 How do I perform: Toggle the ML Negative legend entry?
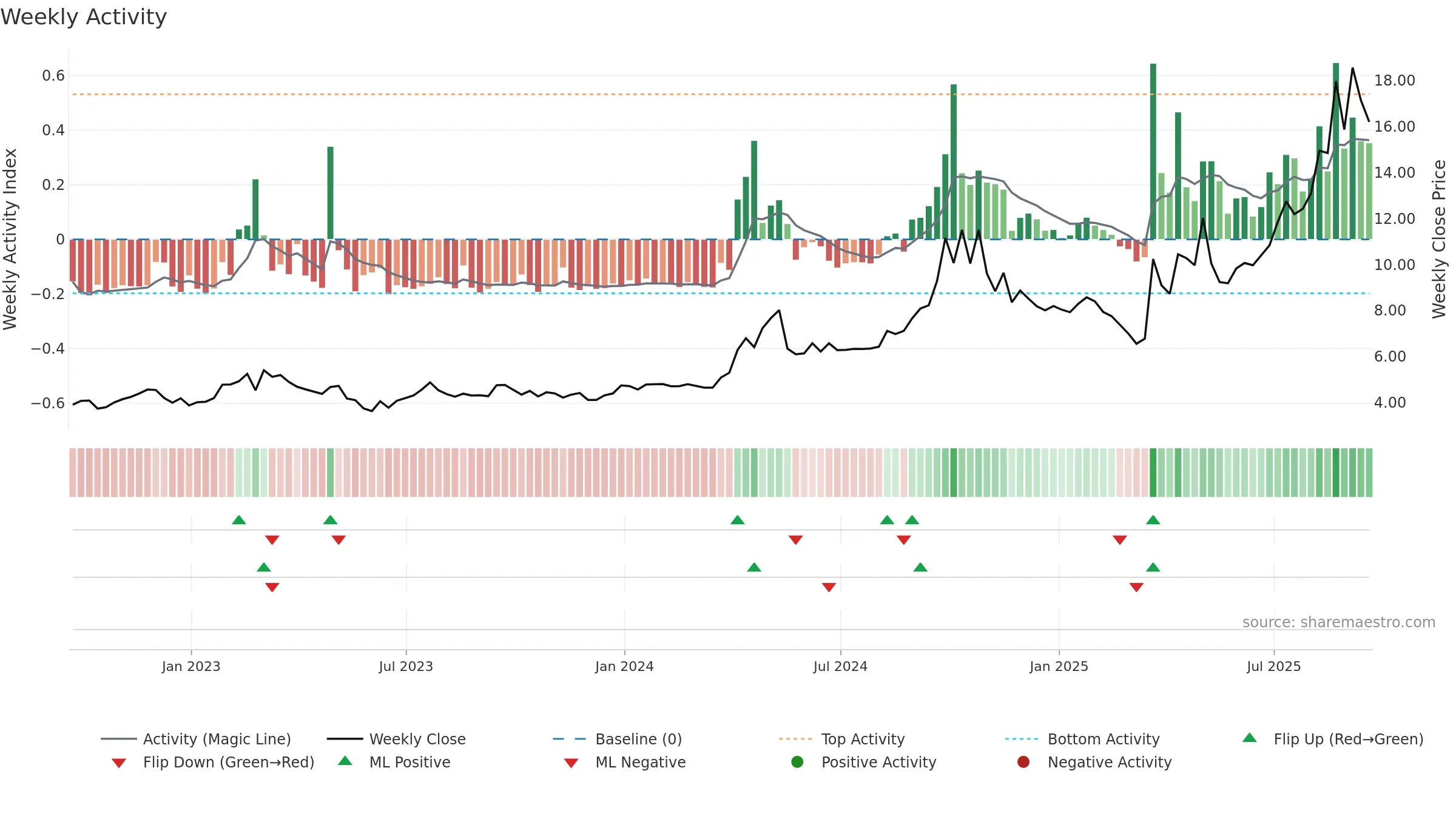pyautogui.click(x=624, y=762)
